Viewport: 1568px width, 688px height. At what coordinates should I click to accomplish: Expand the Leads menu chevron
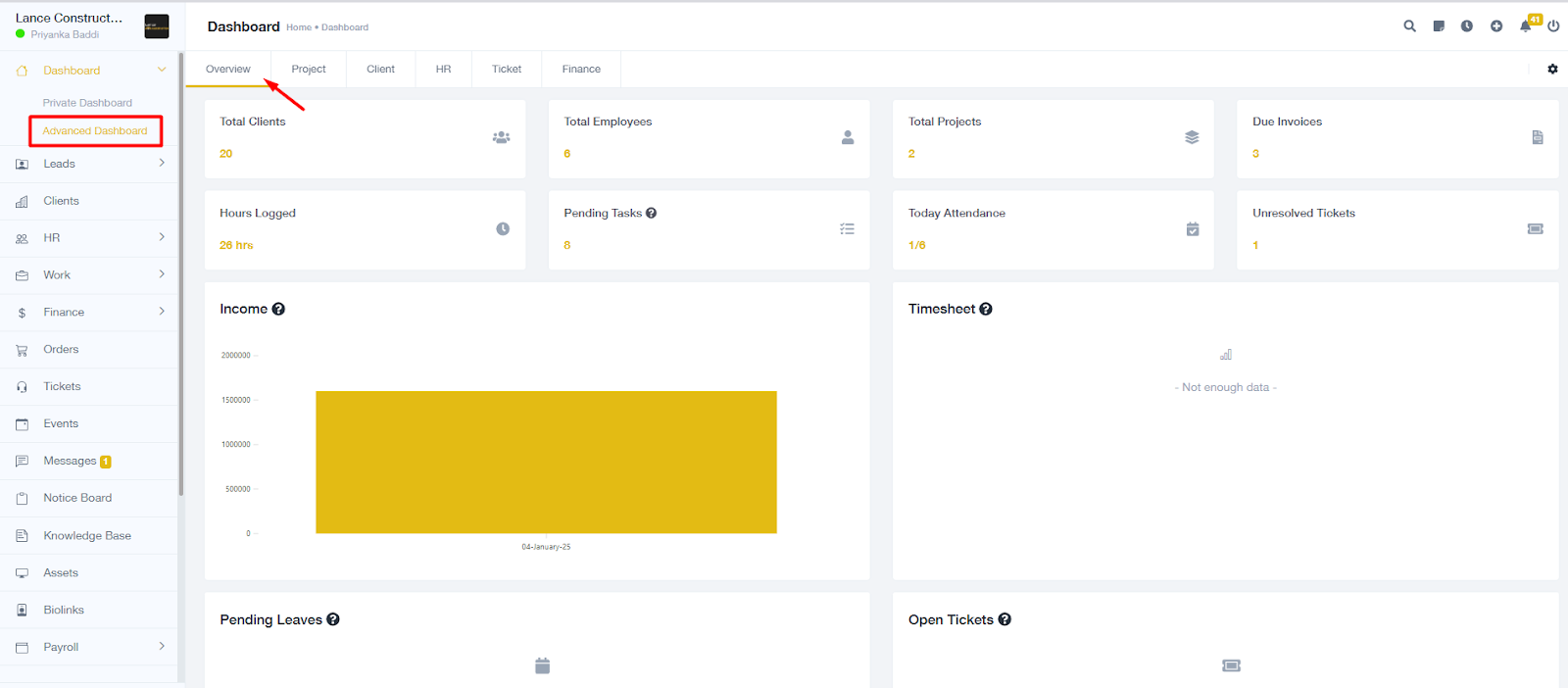point(162,163)
